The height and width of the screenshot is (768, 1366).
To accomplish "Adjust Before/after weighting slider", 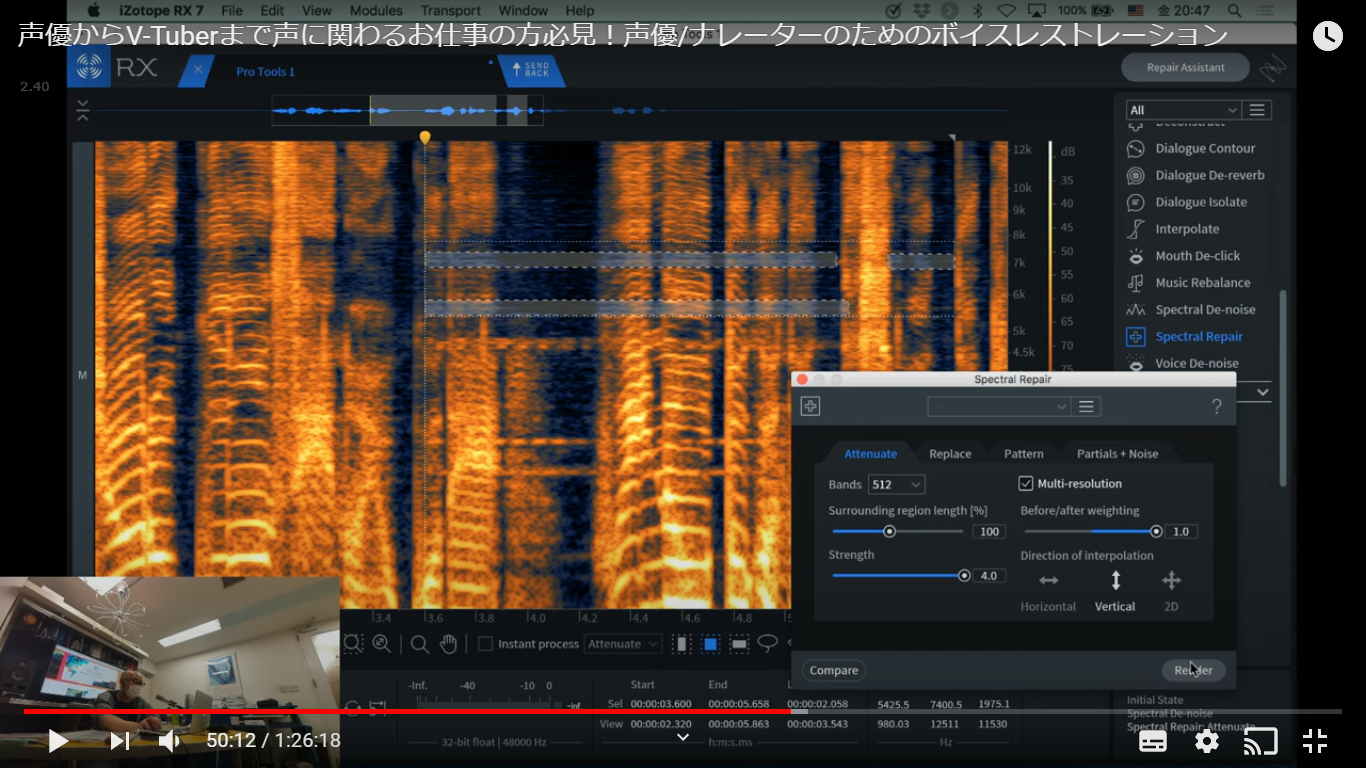I will coord(1092,531).
